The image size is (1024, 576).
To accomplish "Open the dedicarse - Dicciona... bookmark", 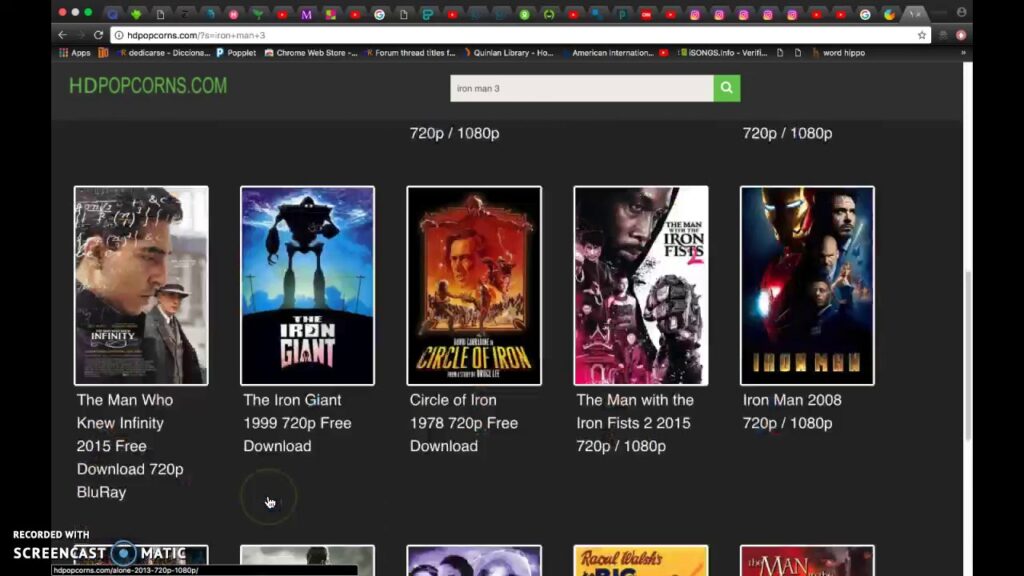I will [x=164, y=53].
